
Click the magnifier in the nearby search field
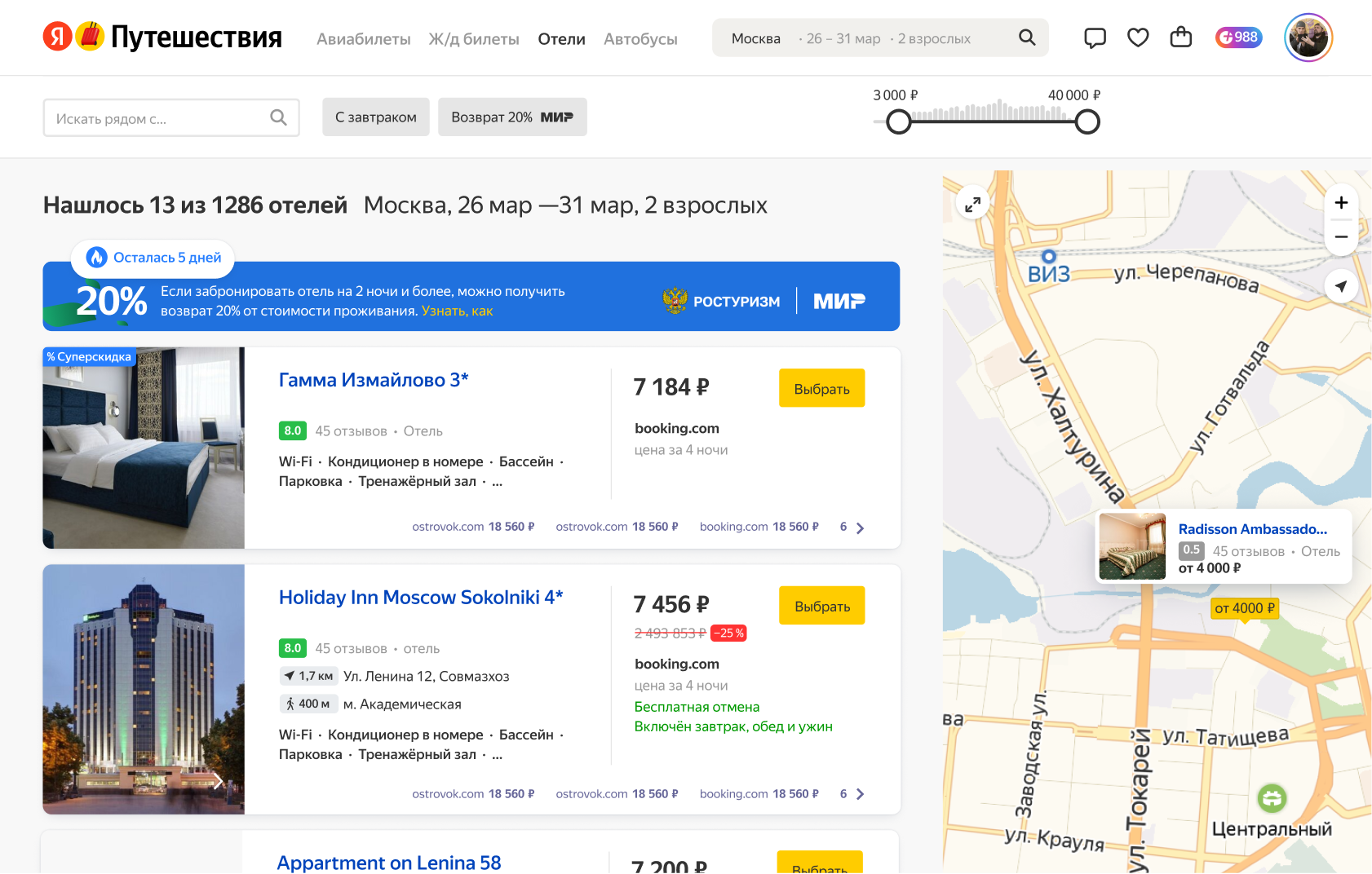pos(278,118)
